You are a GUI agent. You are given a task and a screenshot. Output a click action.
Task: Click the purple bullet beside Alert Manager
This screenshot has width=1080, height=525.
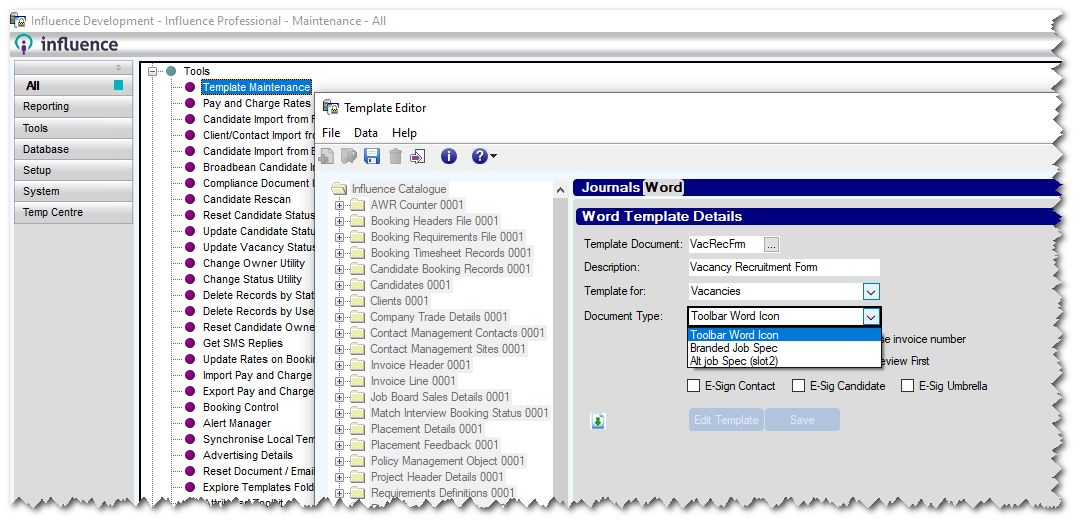pyautogui.click(x=190, y=423)
